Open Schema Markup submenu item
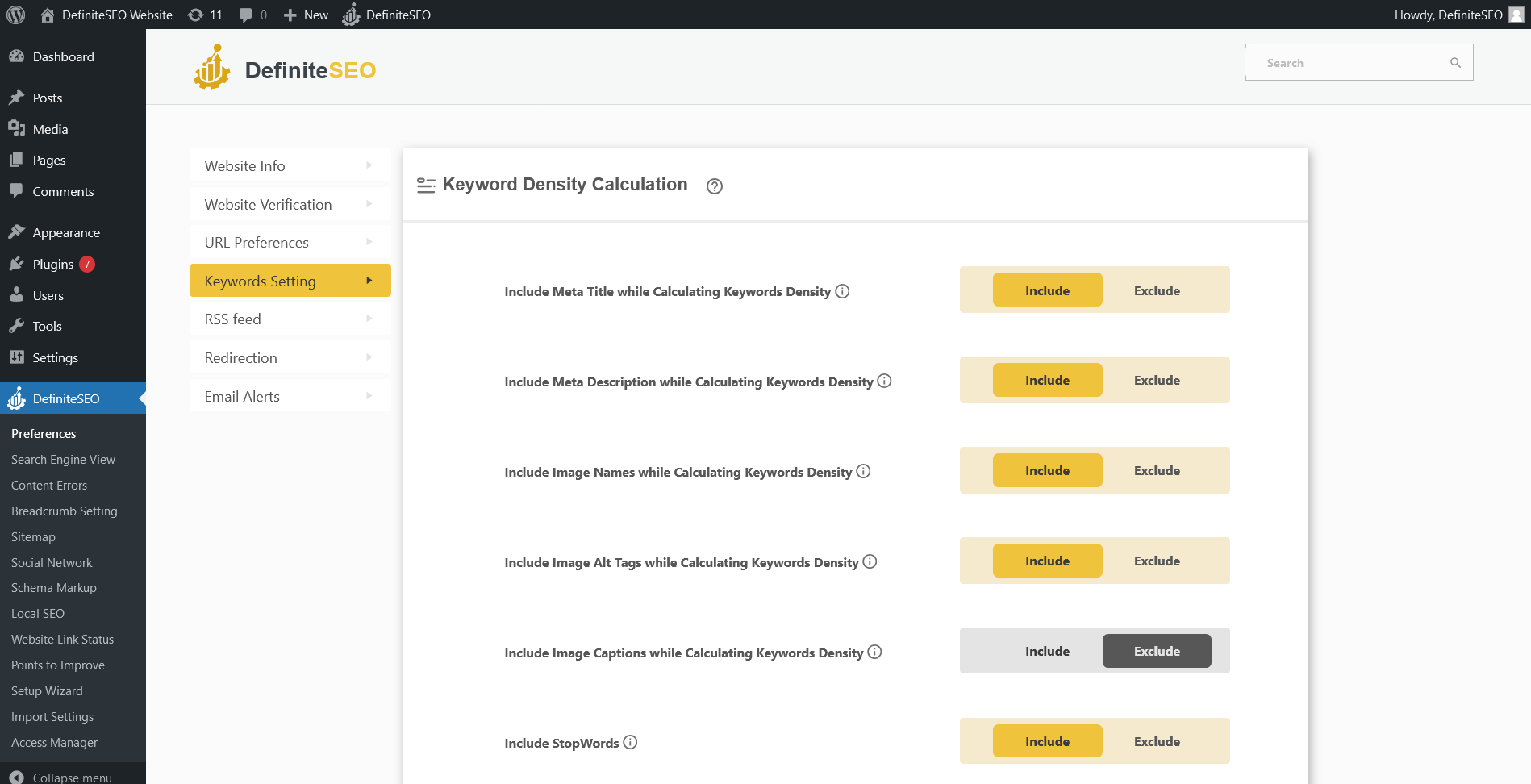1531x784 pixels. [54, 588]
